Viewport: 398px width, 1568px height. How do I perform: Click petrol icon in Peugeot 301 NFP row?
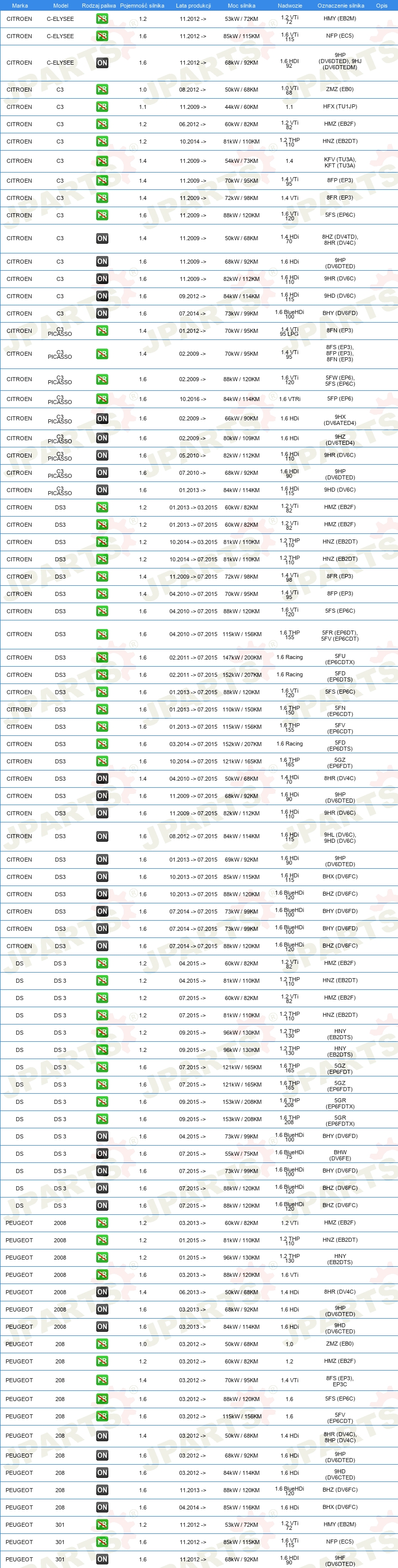(x=102, y=1542)
